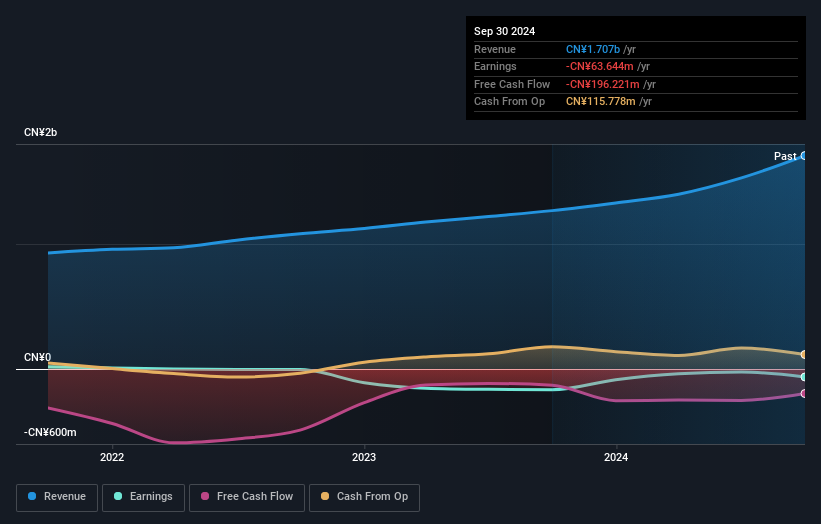Click the Free Cash Flow label in tooltip
The image size is (821, 524).
[512, 84]
